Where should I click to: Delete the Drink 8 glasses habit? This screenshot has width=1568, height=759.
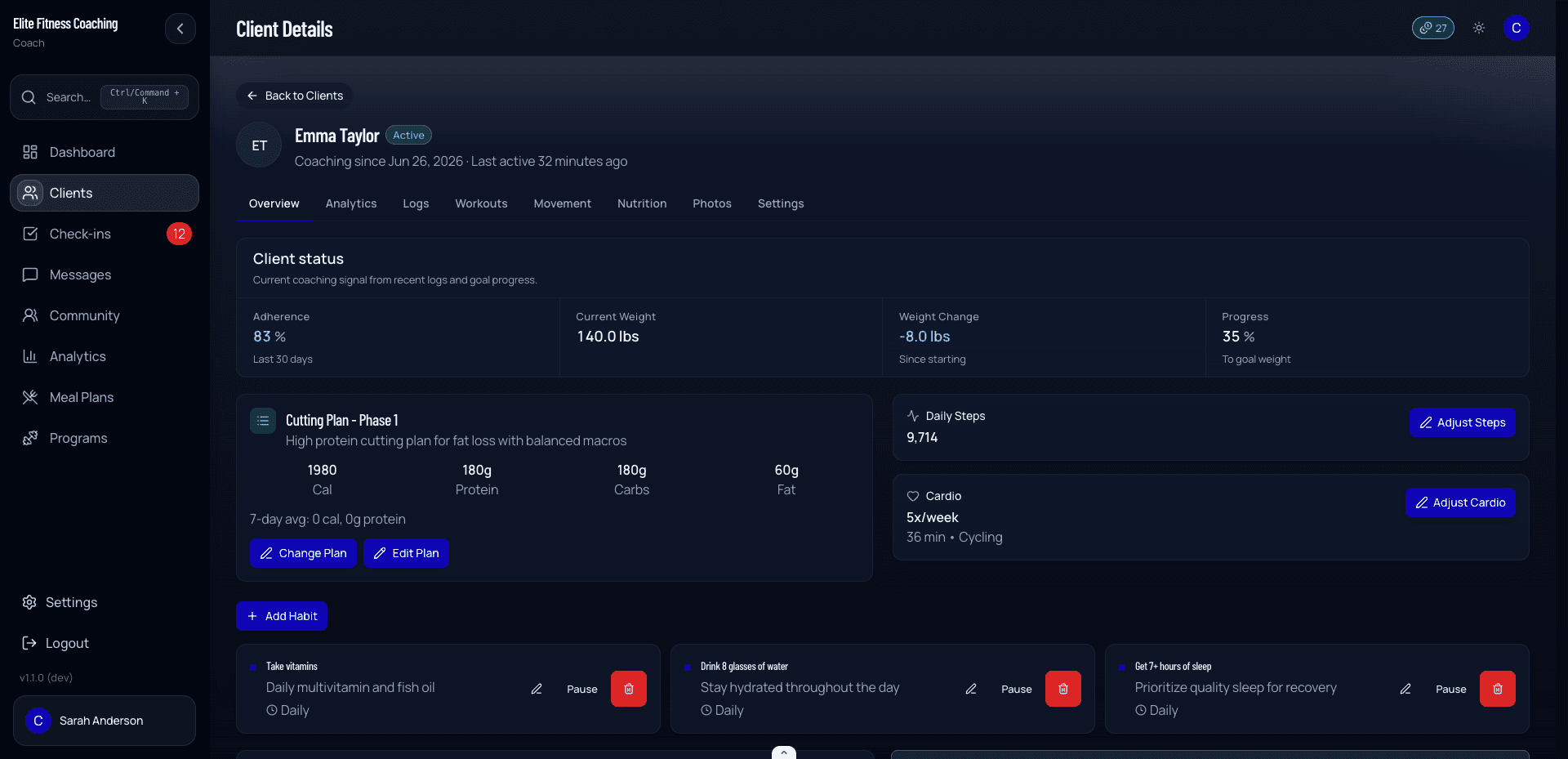click(1063, 689)
